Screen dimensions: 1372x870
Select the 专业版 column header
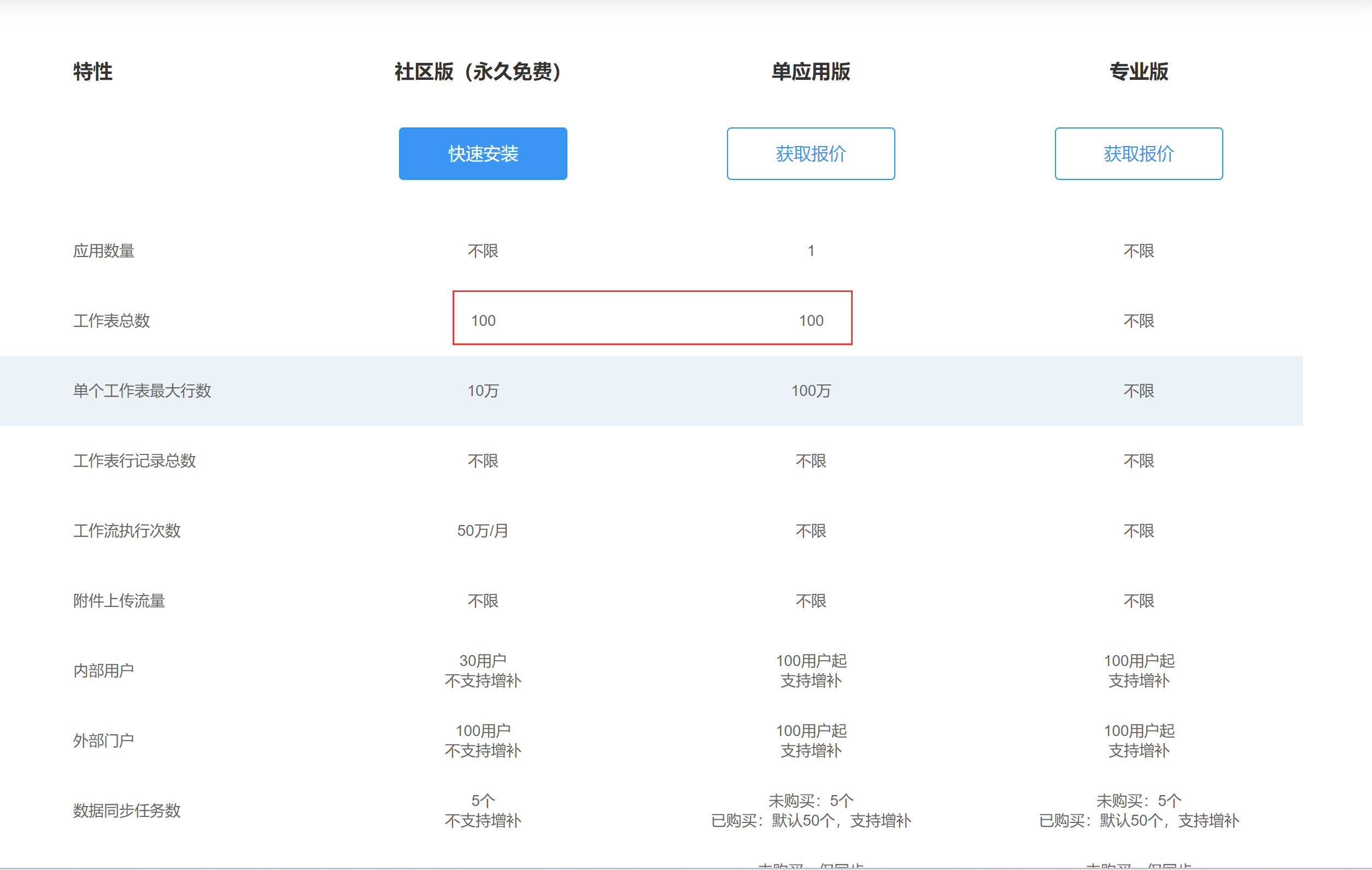pyautogui.click(x=1138, y=72)
